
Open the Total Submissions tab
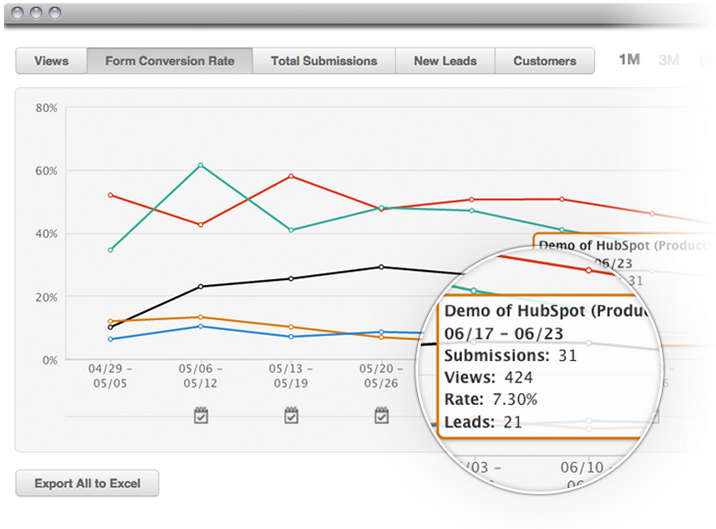[x=324, y=61]
